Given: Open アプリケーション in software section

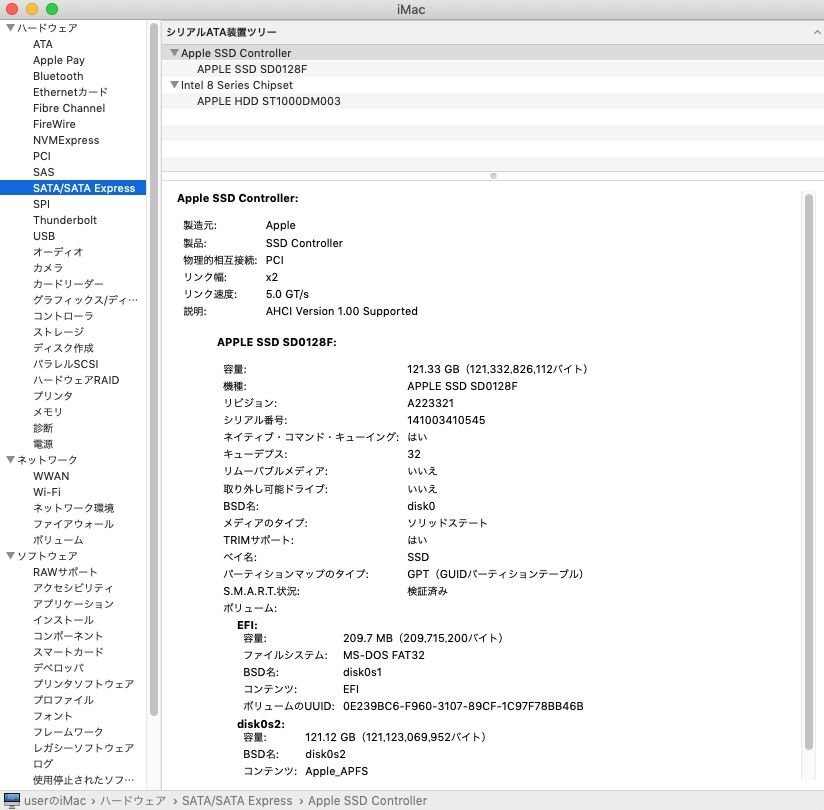Looking at the screenshot, I should (73, 604).
